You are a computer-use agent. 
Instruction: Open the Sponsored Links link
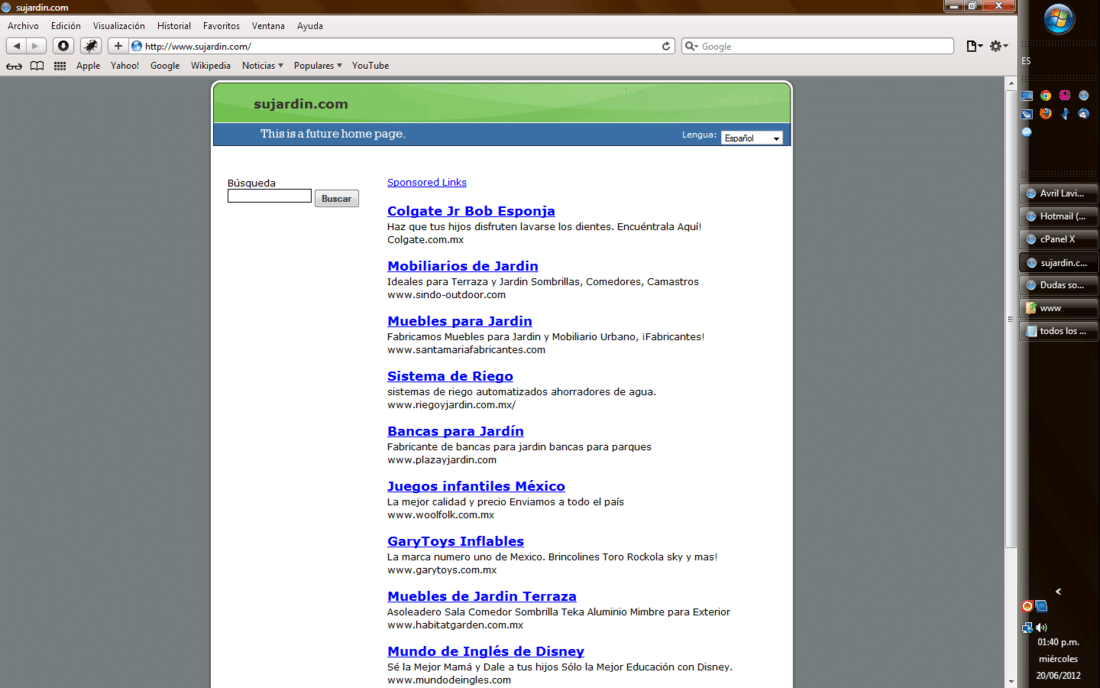click(x=427, y=182)
